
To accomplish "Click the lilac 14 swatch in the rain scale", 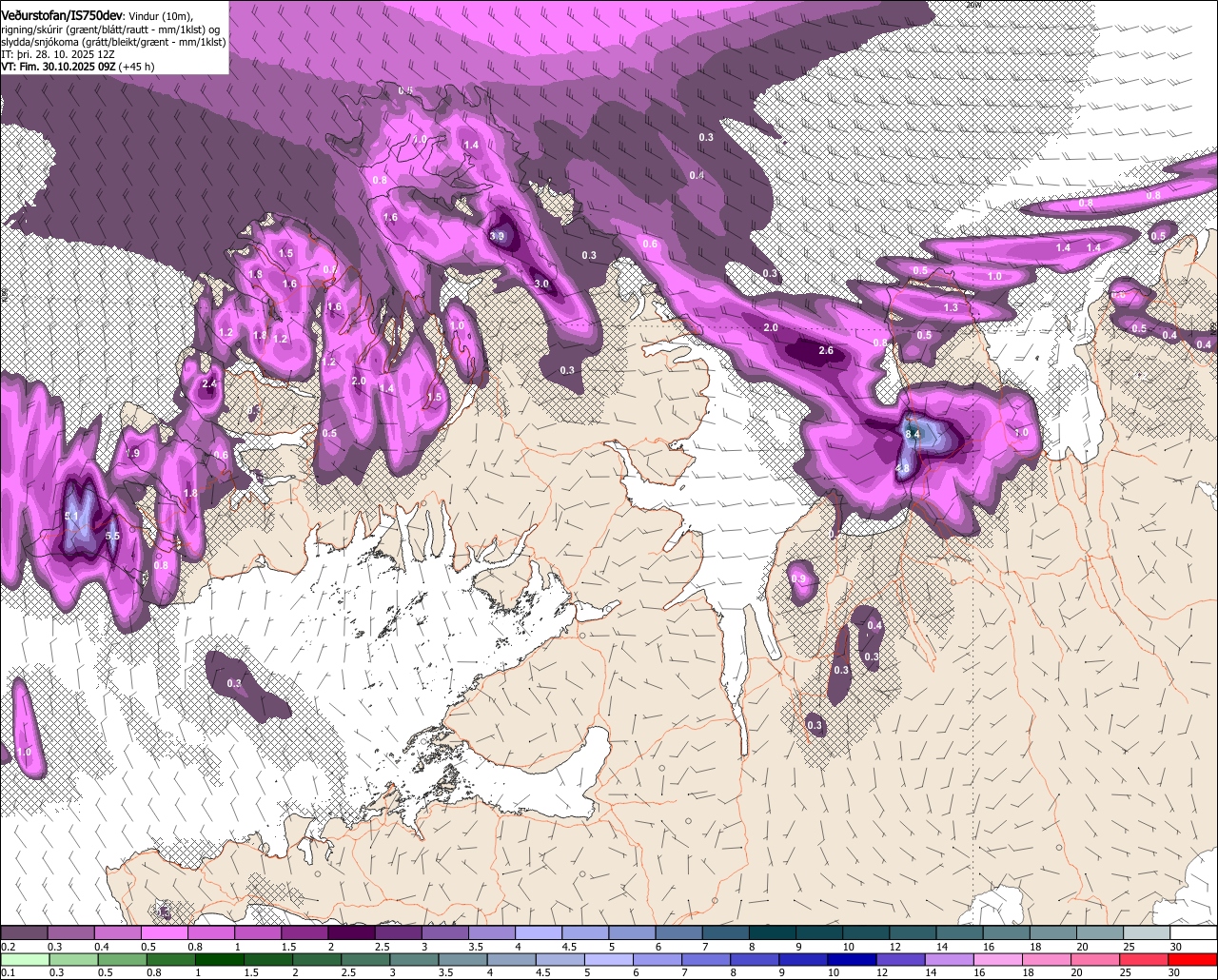I will tap(948, 959).
